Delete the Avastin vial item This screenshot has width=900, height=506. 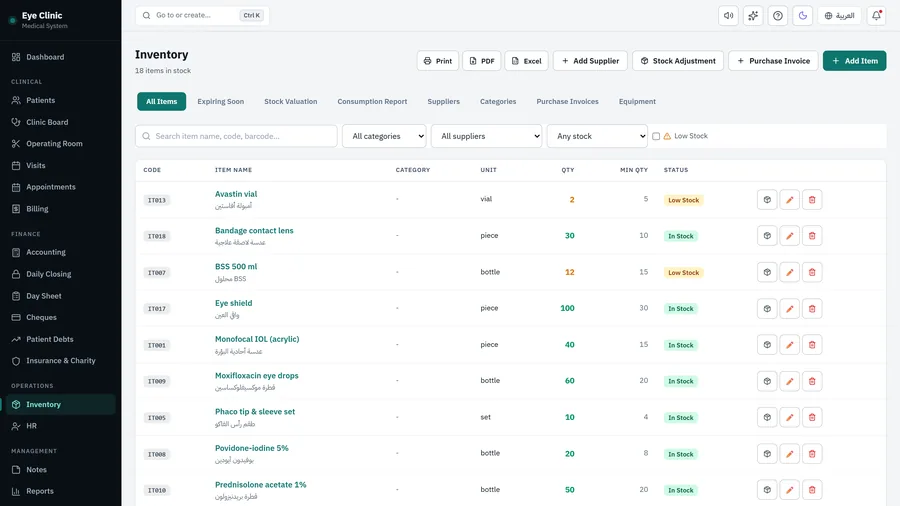pos(812,200)
